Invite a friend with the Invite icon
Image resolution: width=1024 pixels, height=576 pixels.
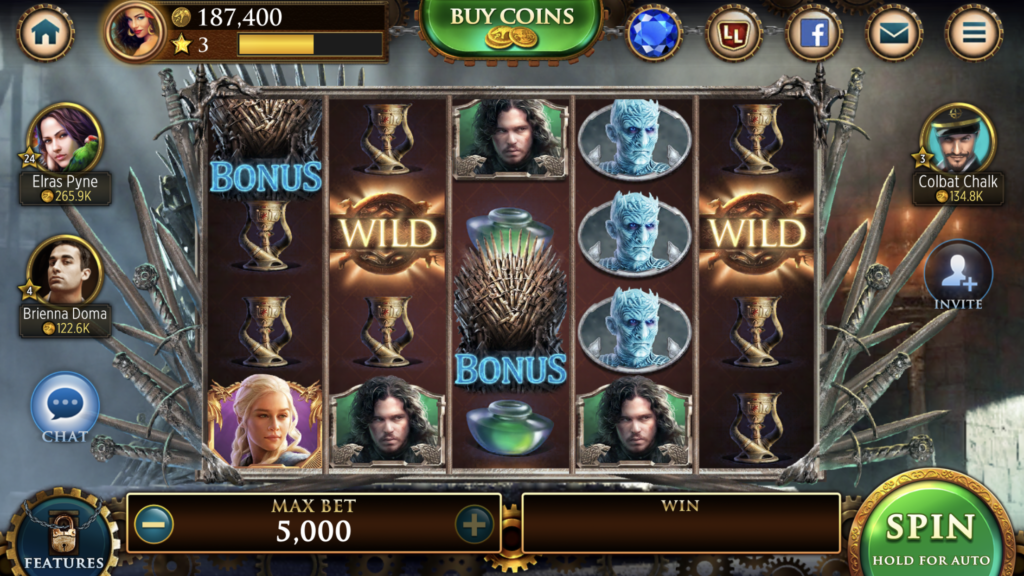tap(958, 276)
